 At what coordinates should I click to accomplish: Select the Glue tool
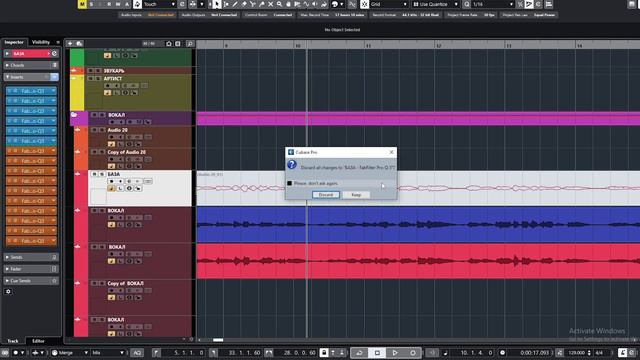262,4
